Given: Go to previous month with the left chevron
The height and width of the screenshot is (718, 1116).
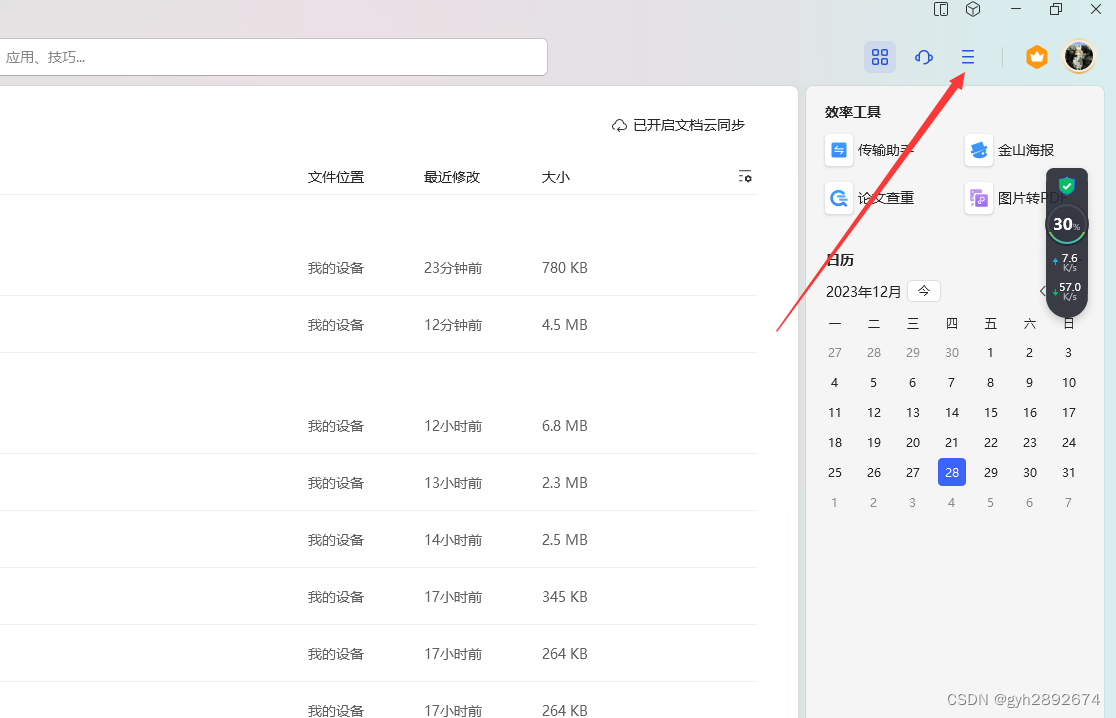Looking at the screenshot, I should tap(1044, 290).
